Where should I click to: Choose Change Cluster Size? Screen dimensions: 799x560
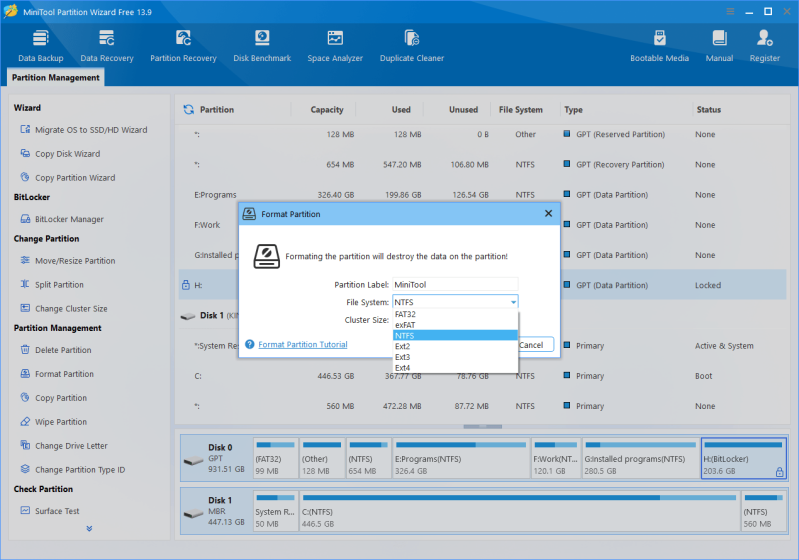click(64, 309)
